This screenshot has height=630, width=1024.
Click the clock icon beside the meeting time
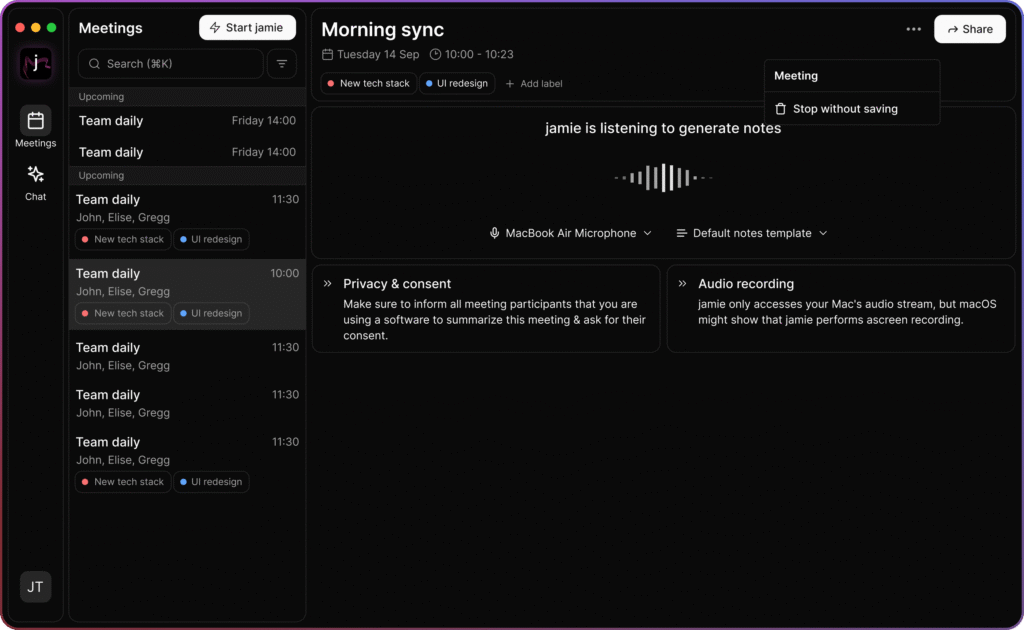(437, 54)
